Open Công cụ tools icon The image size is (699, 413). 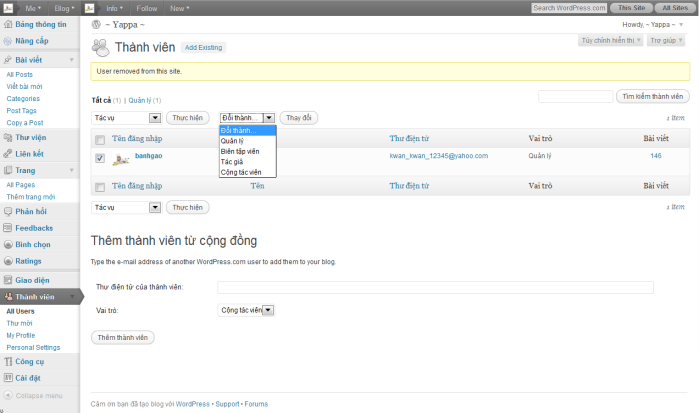(x=8, y=361)
